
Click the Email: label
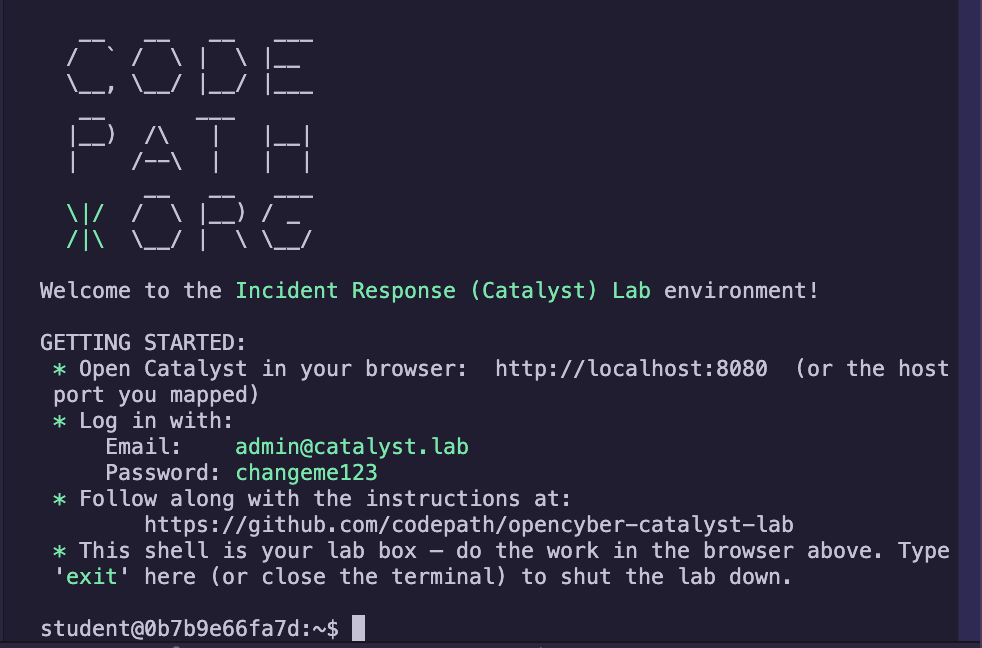point(143,447)
